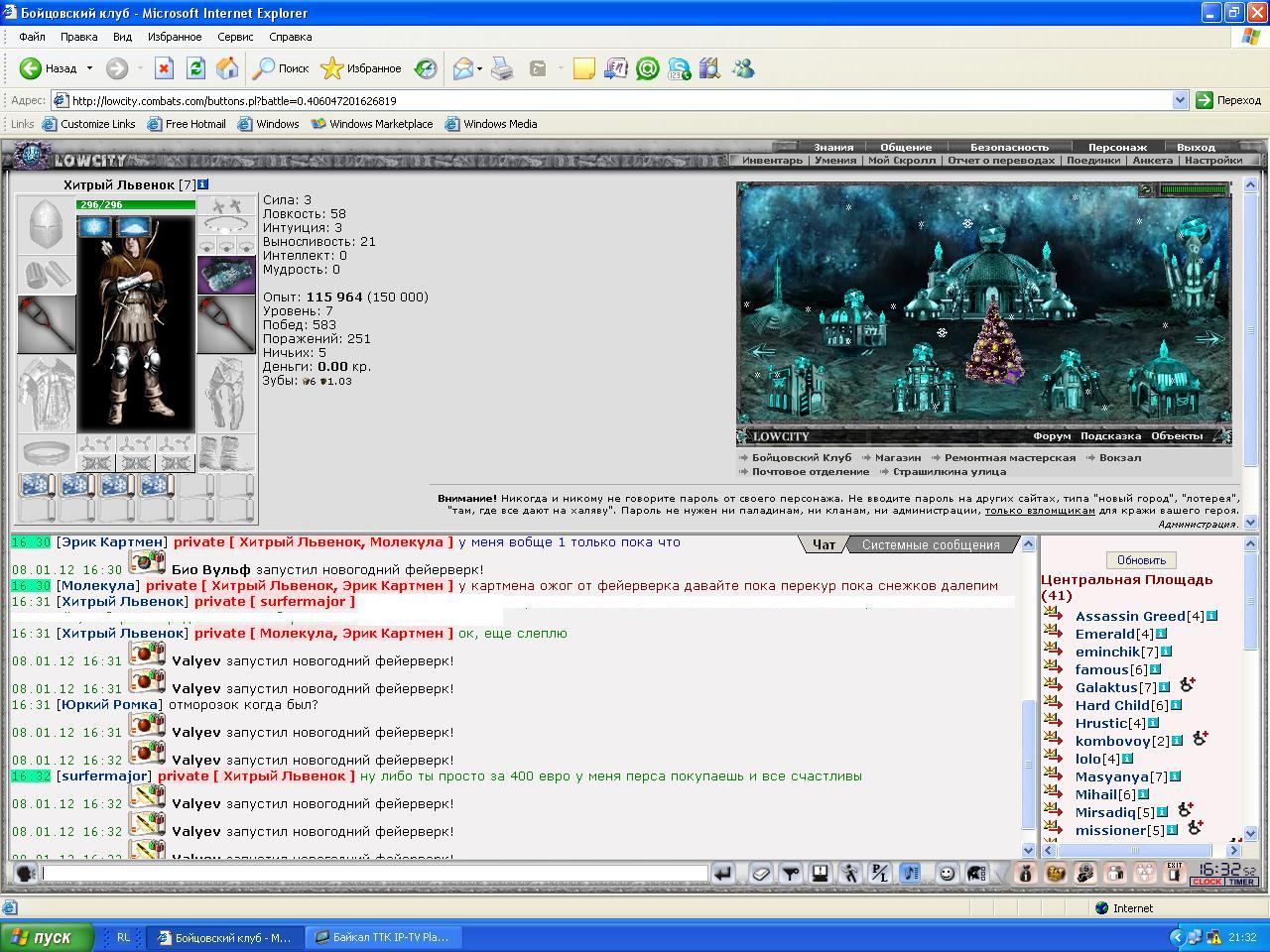Open info icon next to Emerald
The image size is (1270, 952).
point(1161,634)
